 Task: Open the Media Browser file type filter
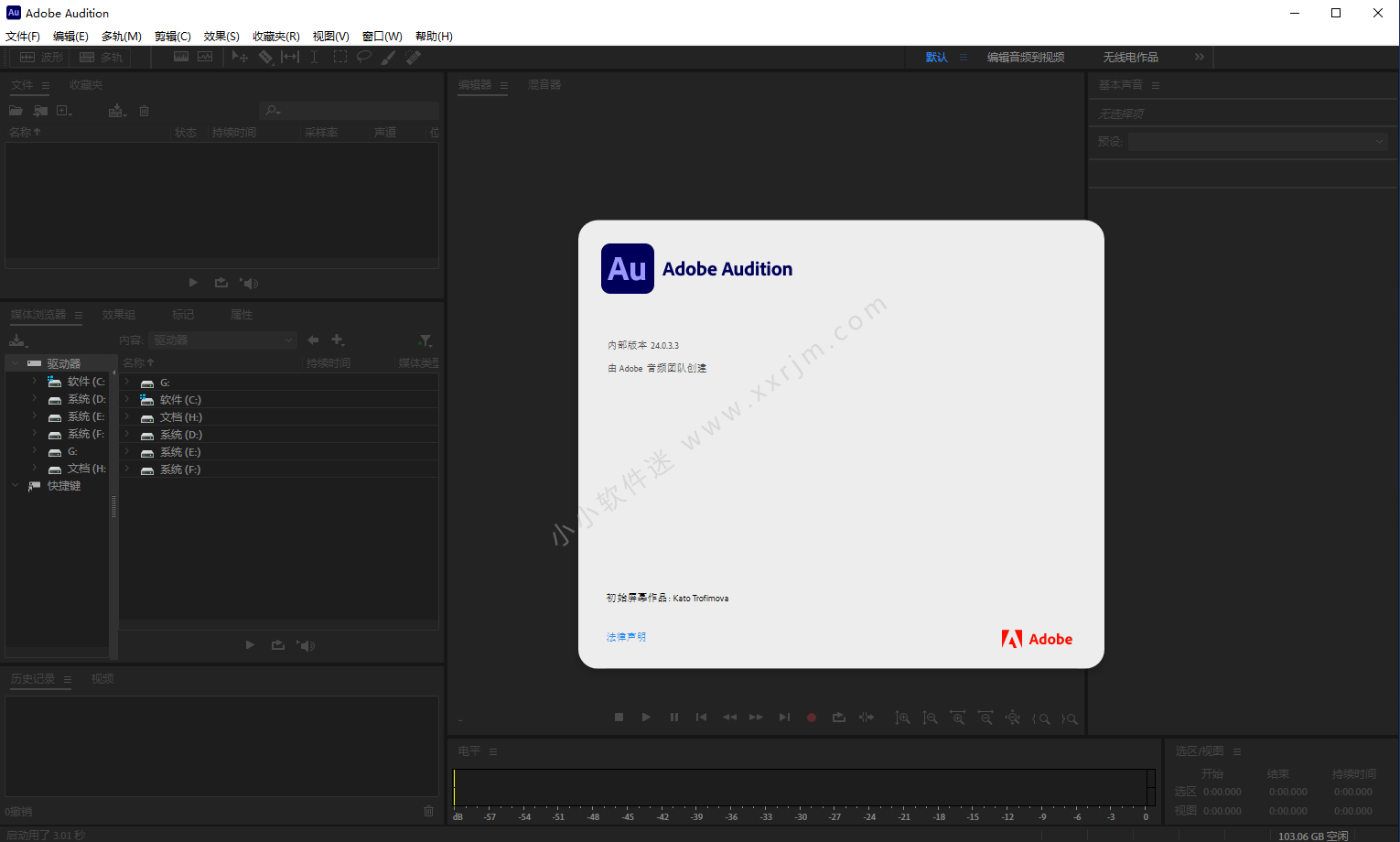click(425, 340)
